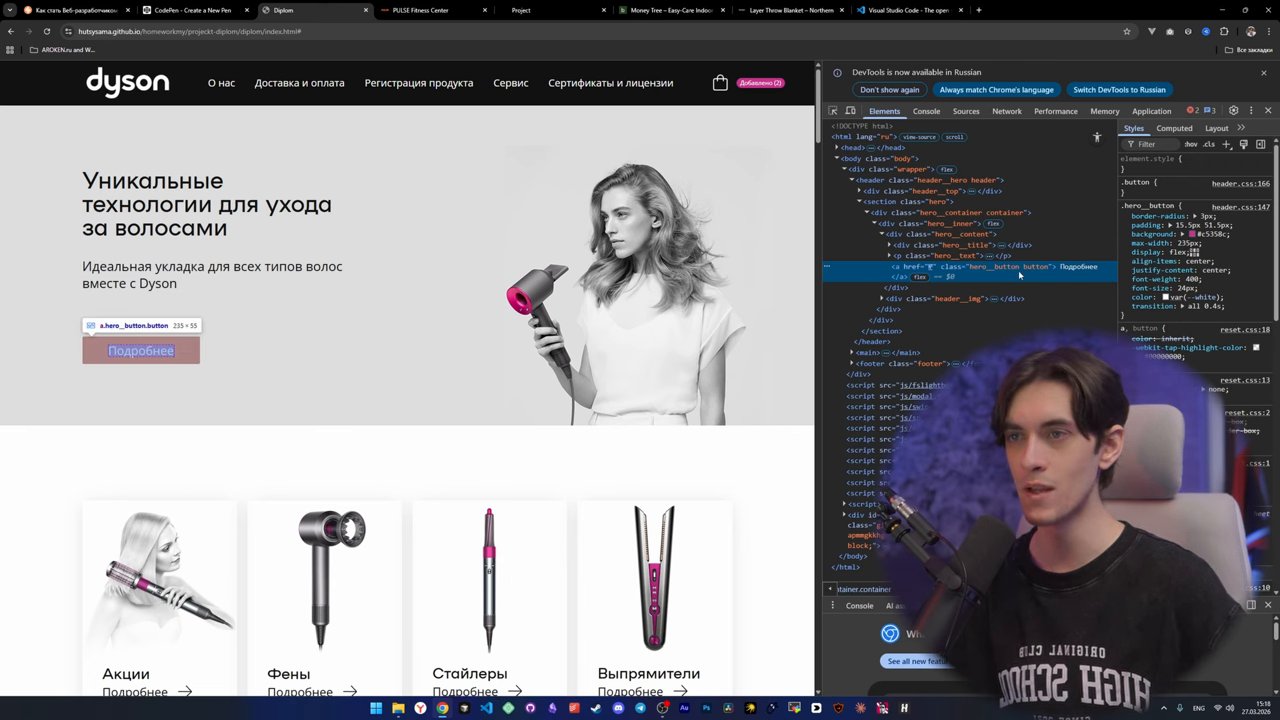Click the red error count indicator
This screenshot has width=1280, height=720.
tap(1192, 111)
